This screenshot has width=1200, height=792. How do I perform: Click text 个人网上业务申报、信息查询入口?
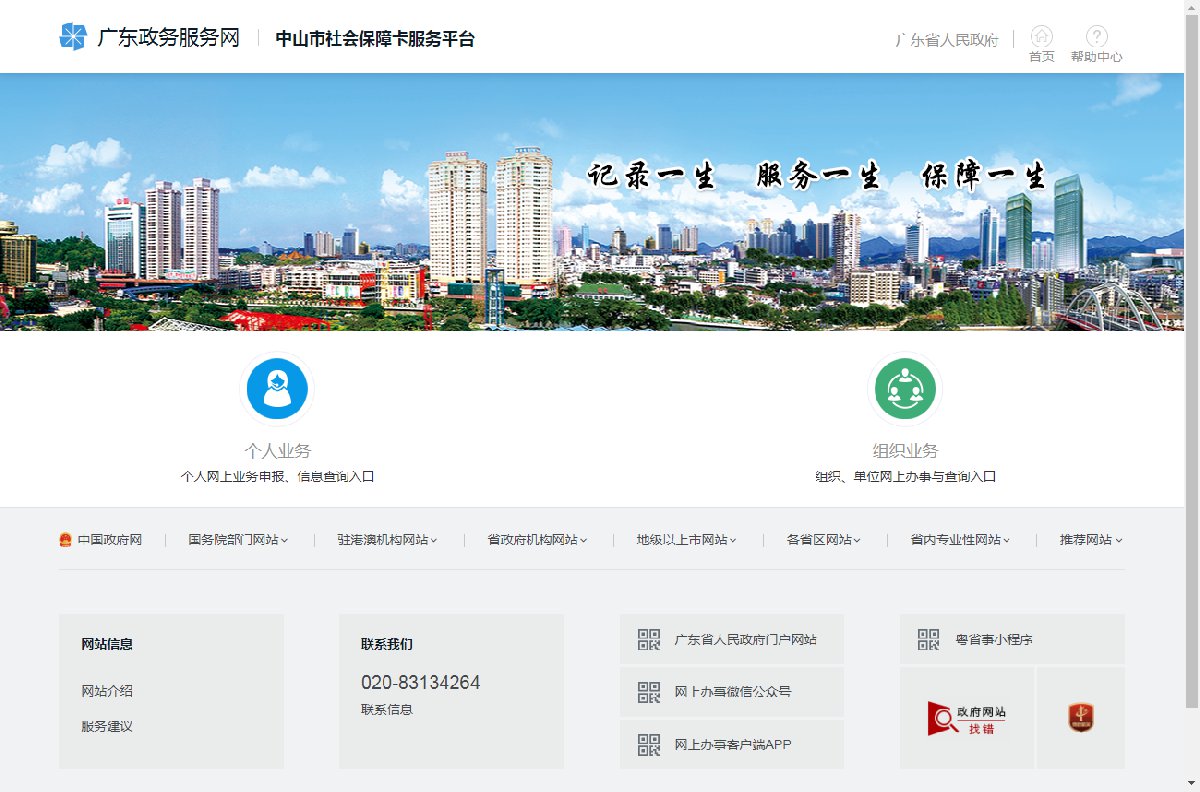pos(277,477)
